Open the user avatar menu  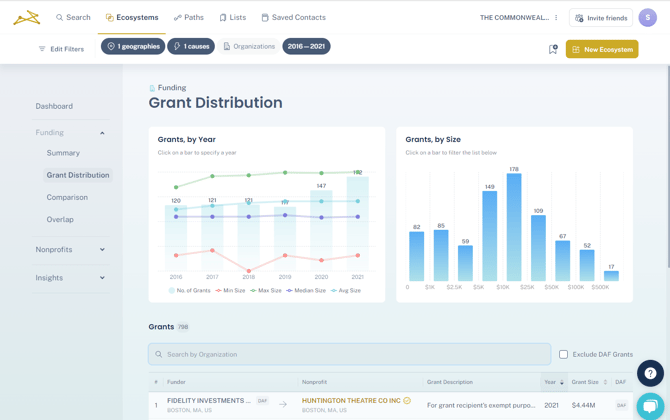[x=647, y=18]
